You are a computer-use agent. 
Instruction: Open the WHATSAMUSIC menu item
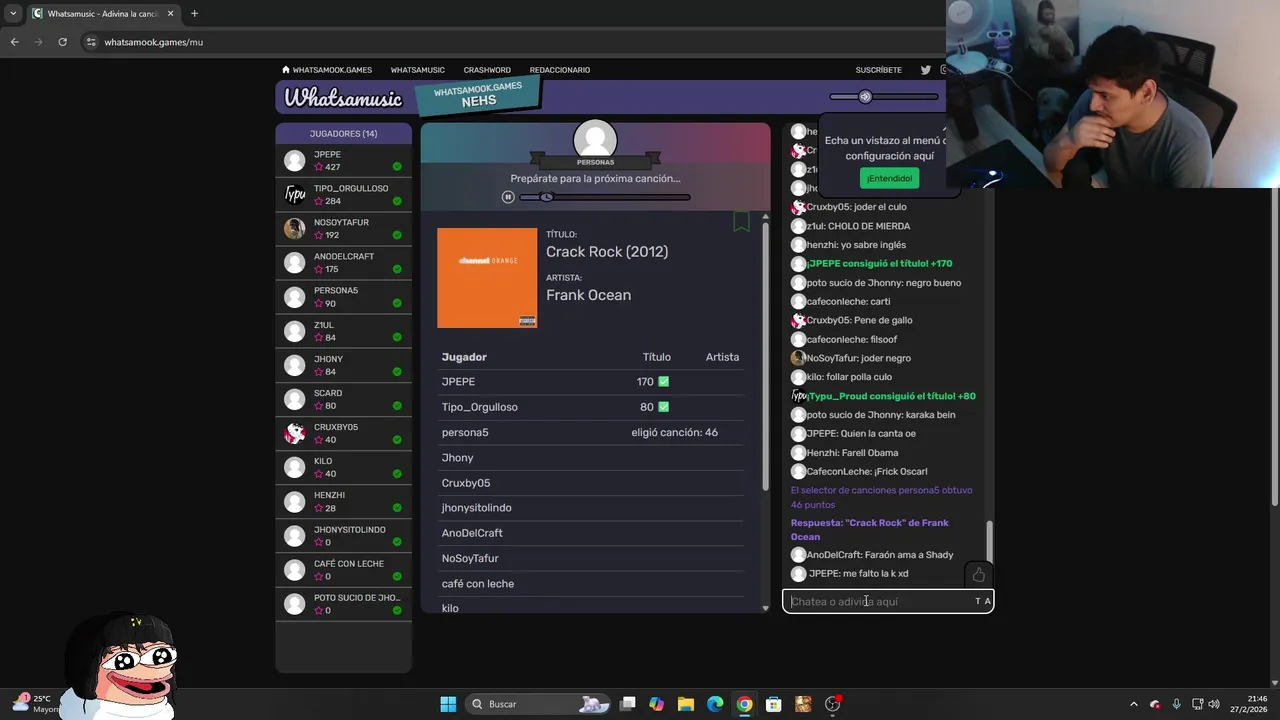(x=417, y=70)
